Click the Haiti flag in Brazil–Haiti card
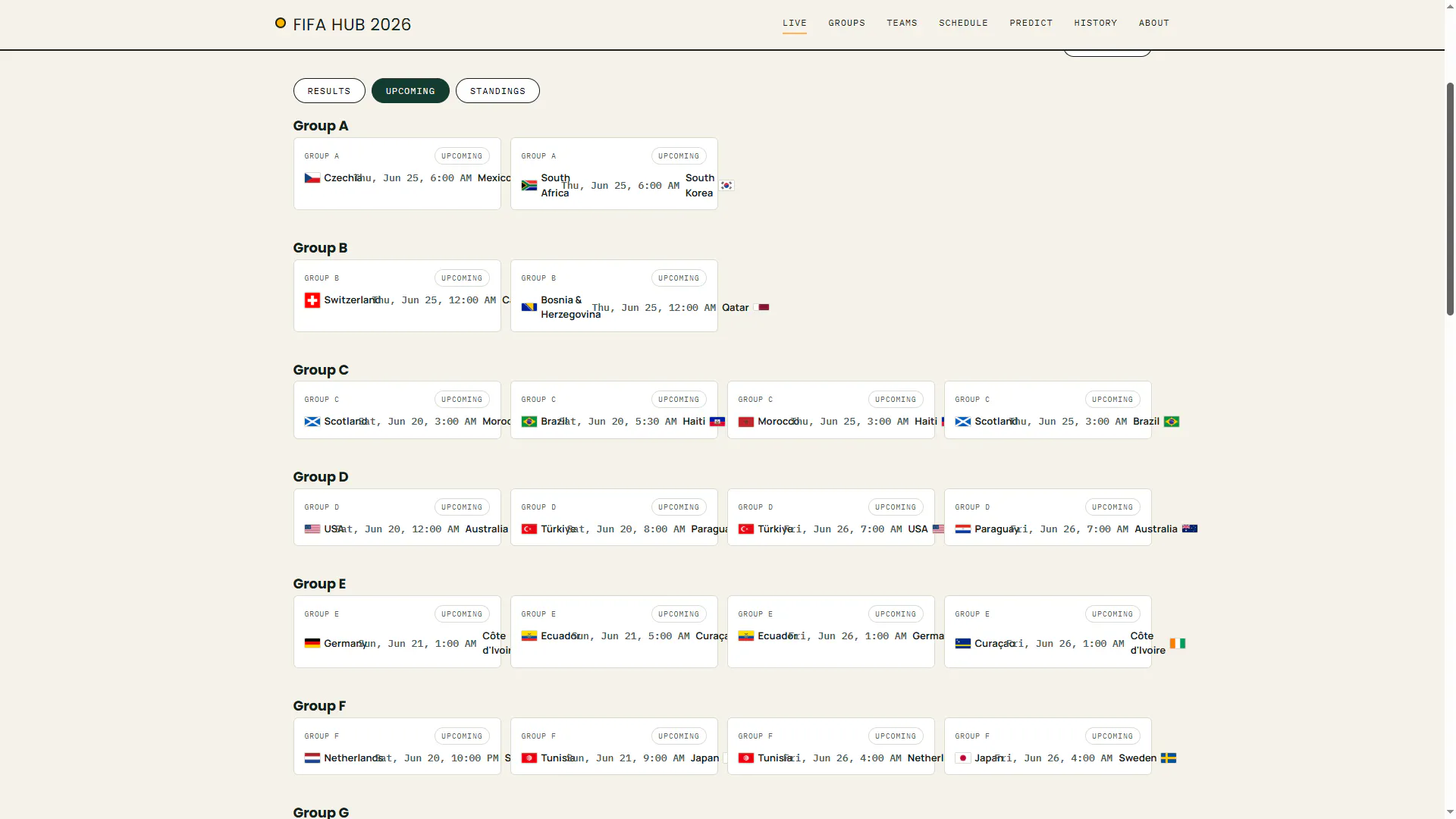Viewport: 1456px width, 819px height. pos(717,422)
